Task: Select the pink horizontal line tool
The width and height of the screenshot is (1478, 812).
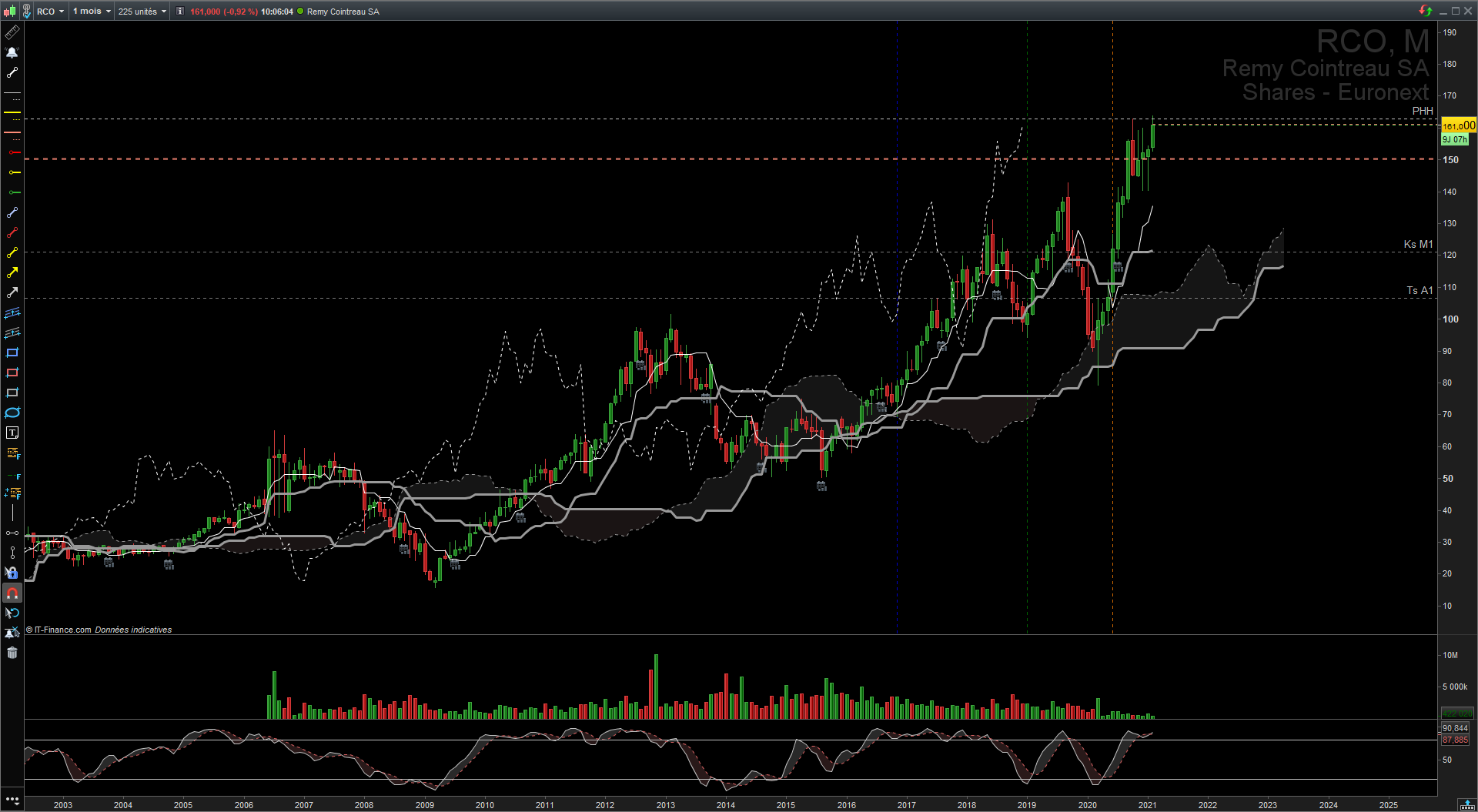Action: point(12,132)
